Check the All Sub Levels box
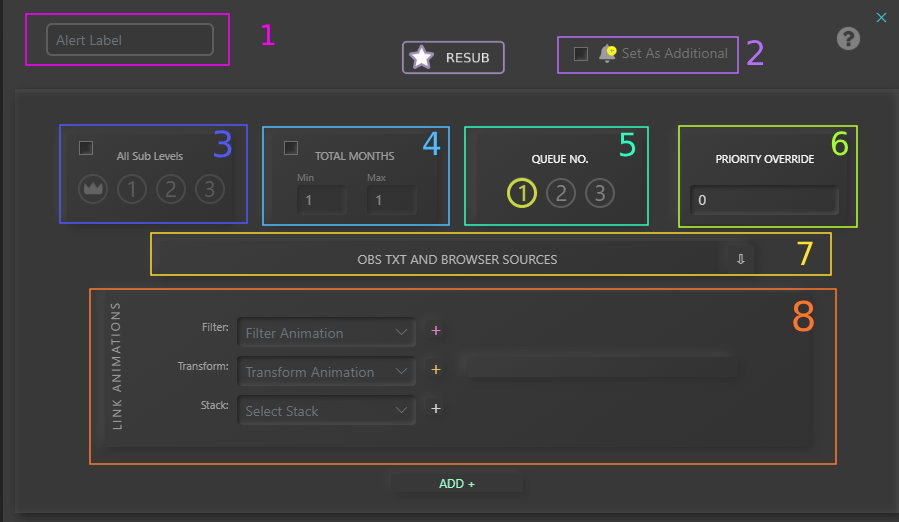Image resolution: width=899 pixels, height=522 pixels. [x=86, y=148]
